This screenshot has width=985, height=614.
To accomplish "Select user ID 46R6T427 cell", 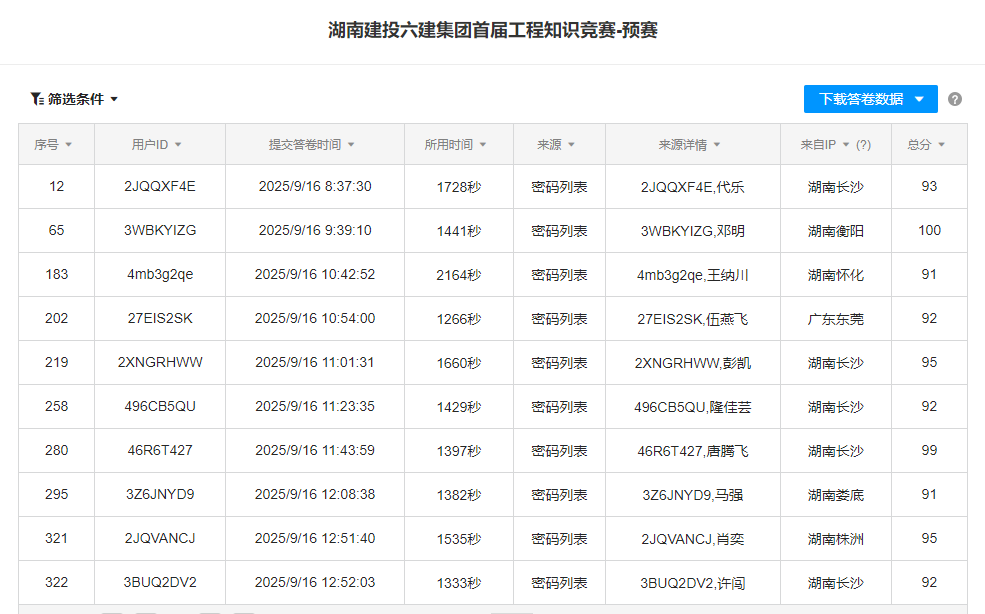I will click(x=160, y=451).
